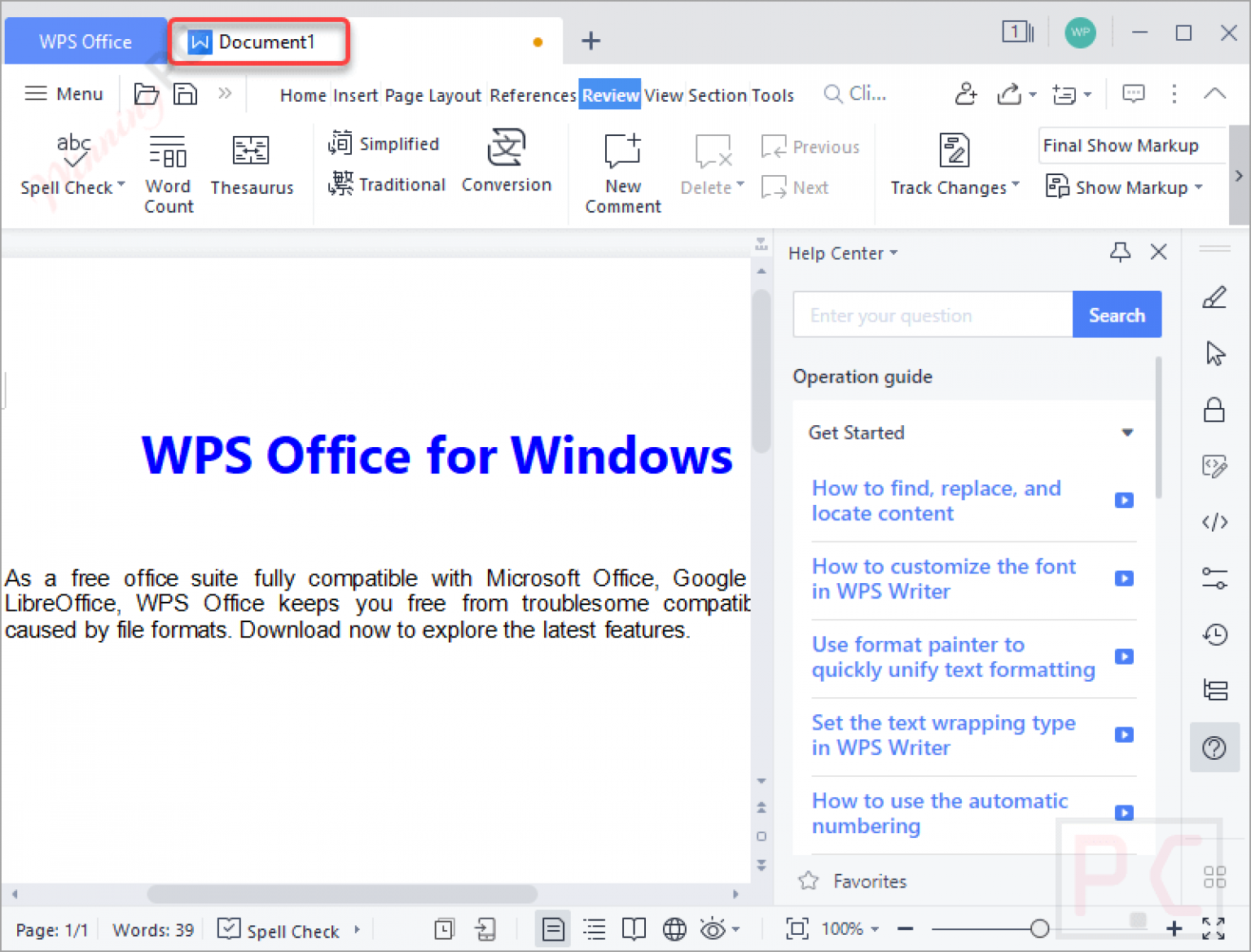This screenshot has width=1251, height=952.
Task: Open Read Layout mode from status bar
Action: click(634, 928)
